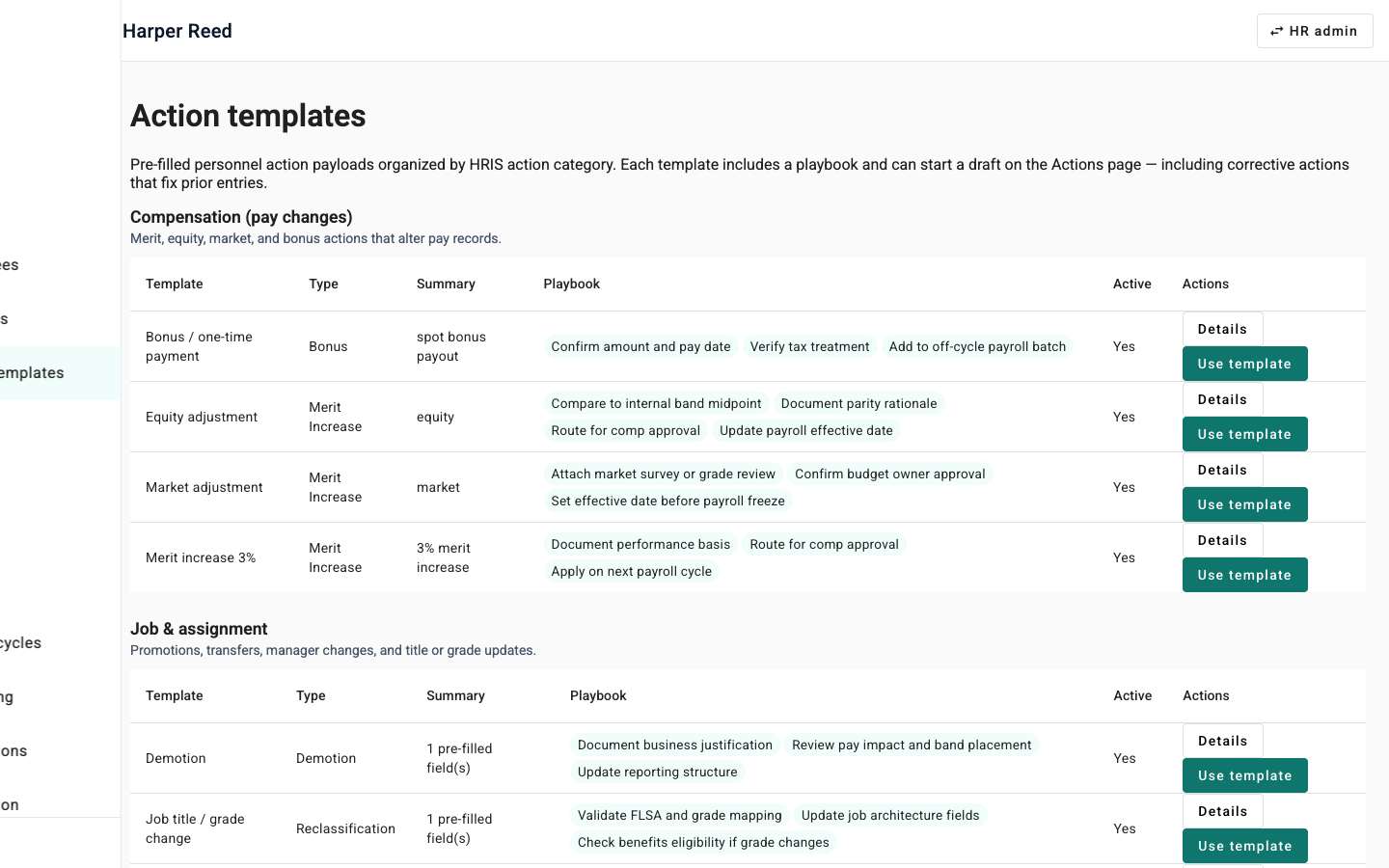Use template for Job title / grade change
1389x868 pixels.
click(1244, 846)
